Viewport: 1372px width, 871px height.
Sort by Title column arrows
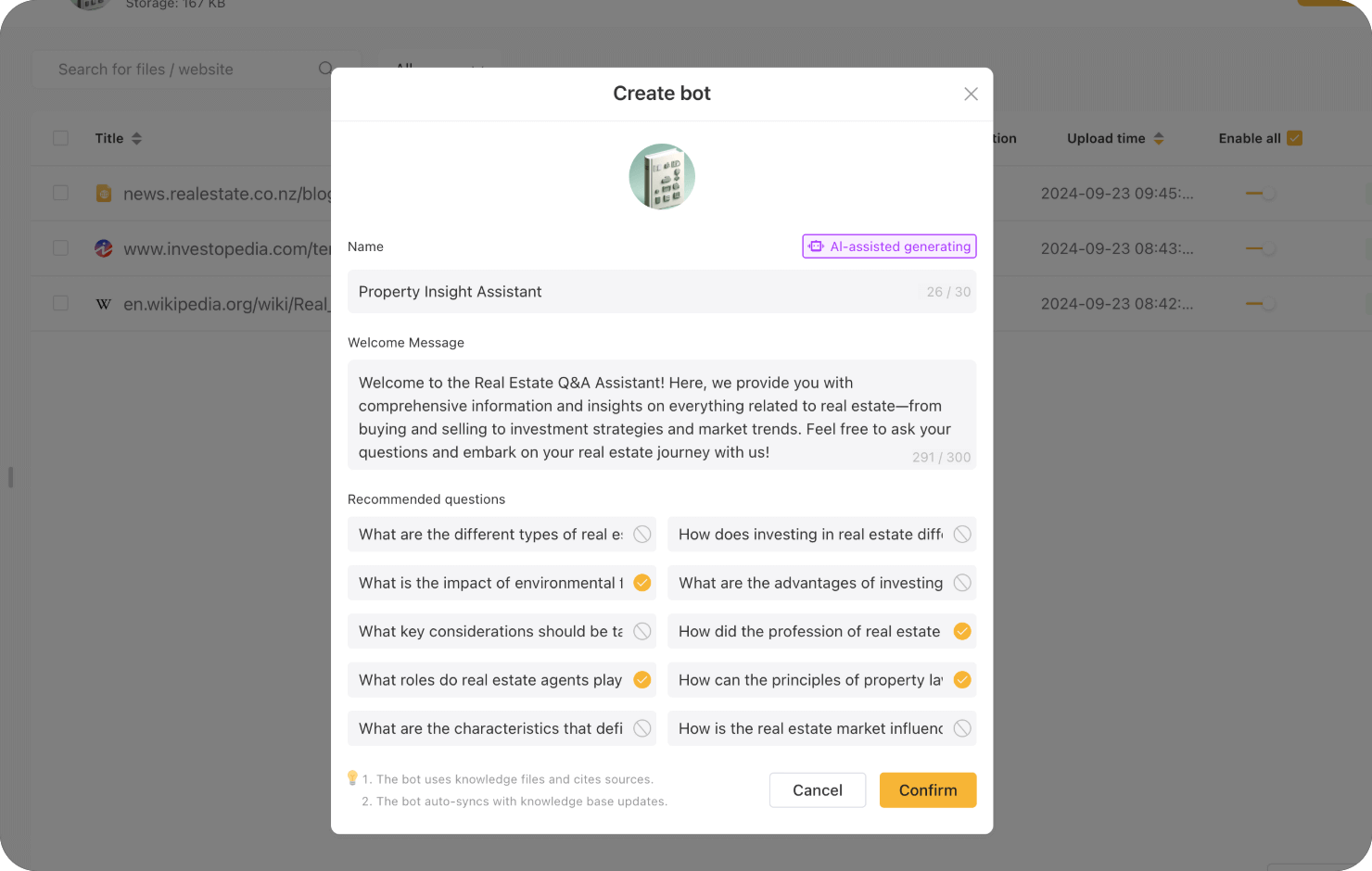tap(136, 138)
